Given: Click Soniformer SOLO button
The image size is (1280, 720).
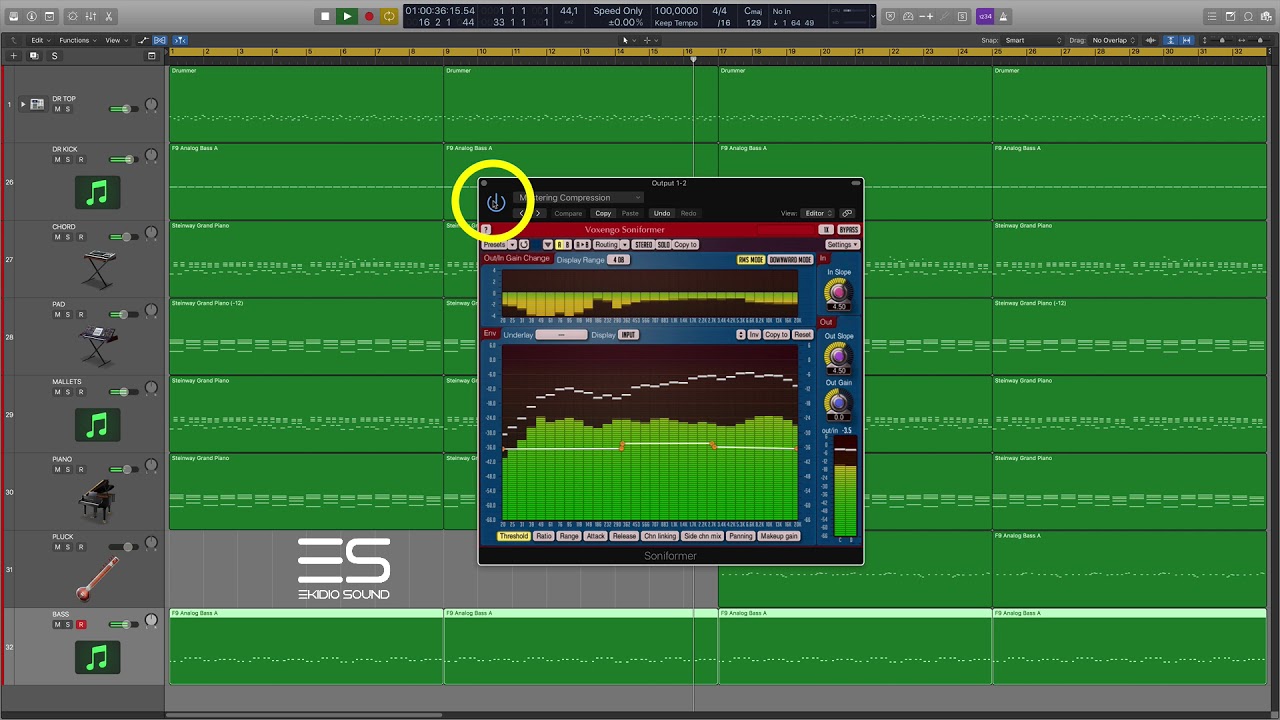Looking at the screenshot, I should click(663, 245).
